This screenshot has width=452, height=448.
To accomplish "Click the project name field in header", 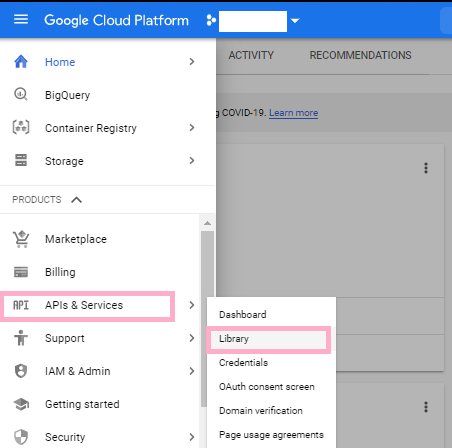I will (253, 21).
